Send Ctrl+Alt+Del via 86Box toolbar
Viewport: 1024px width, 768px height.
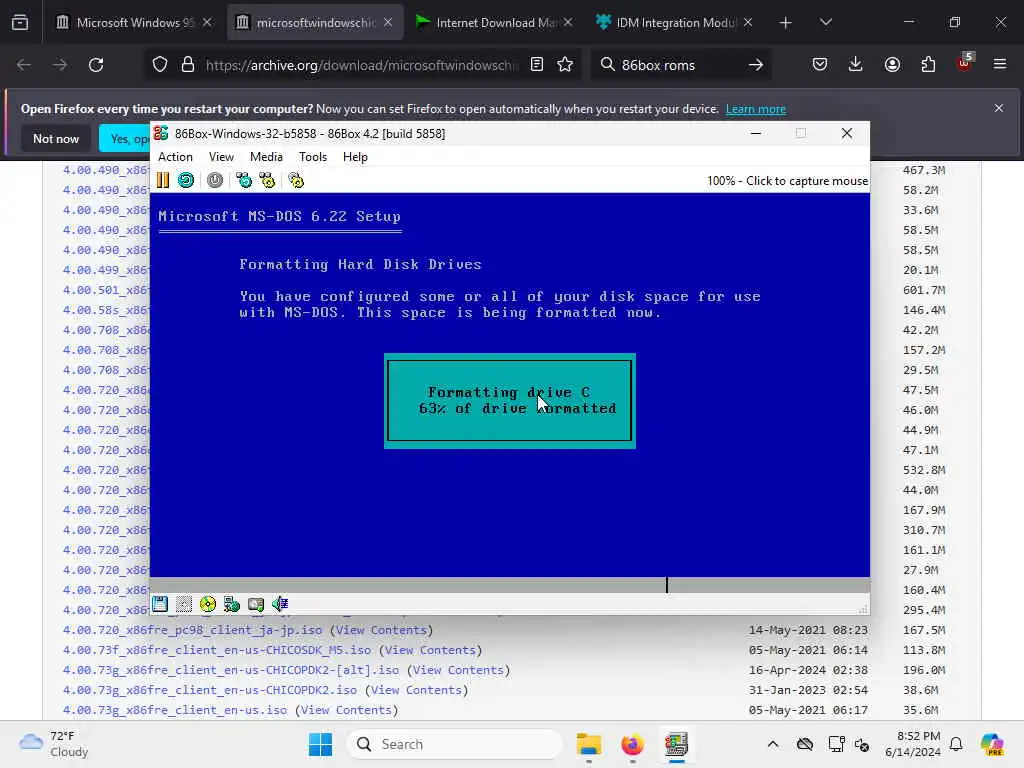[244, 180]
